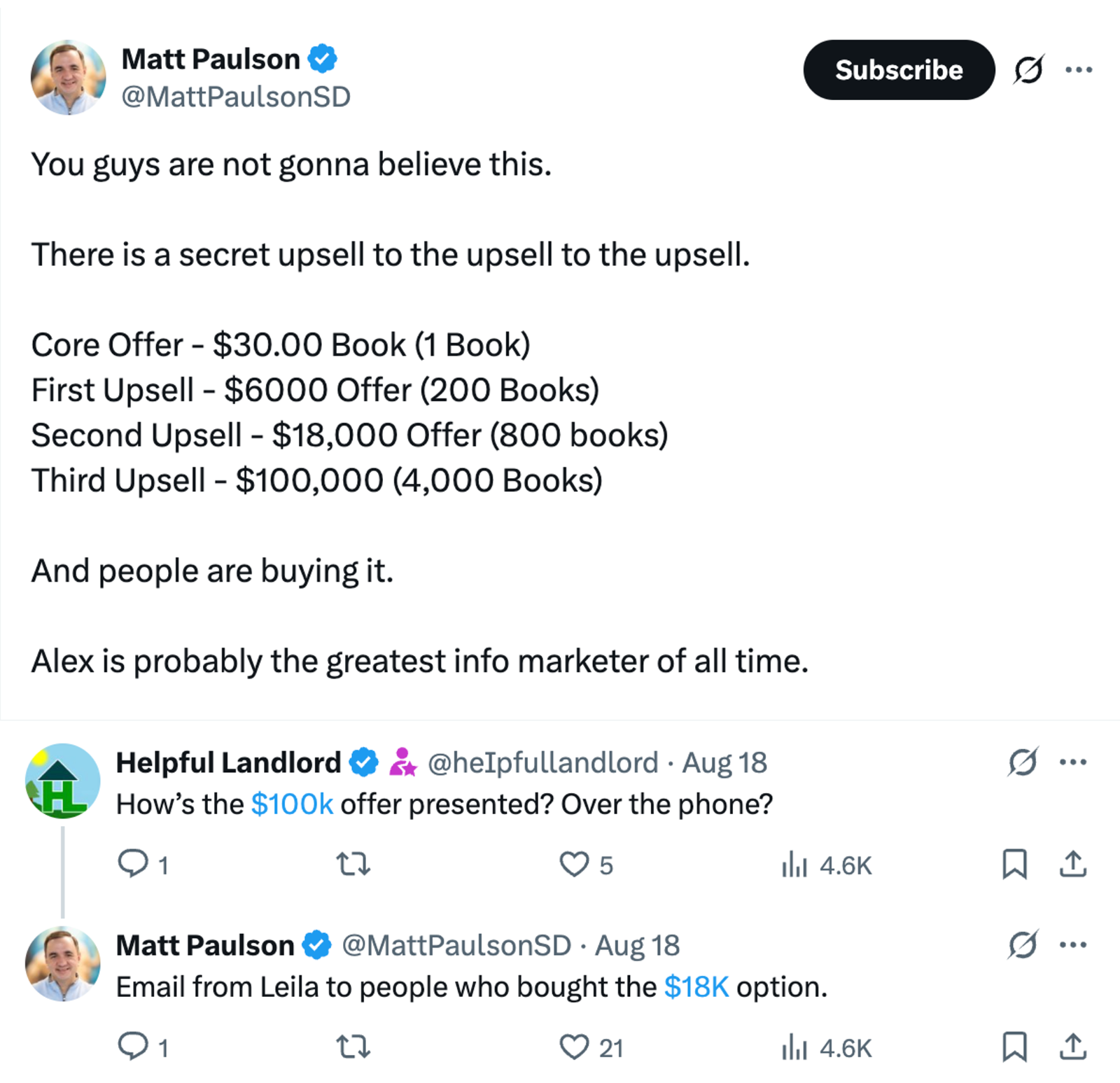Select the verified badge next to Matt Paulson
The image size is (1120, 1083).
321,59
